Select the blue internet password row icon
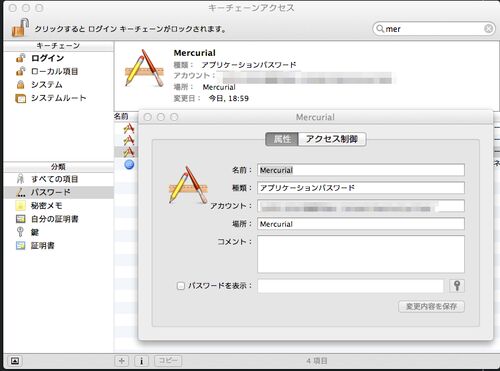Image resolution: width=500 pixels, height=371 pixels. [129, 164]
